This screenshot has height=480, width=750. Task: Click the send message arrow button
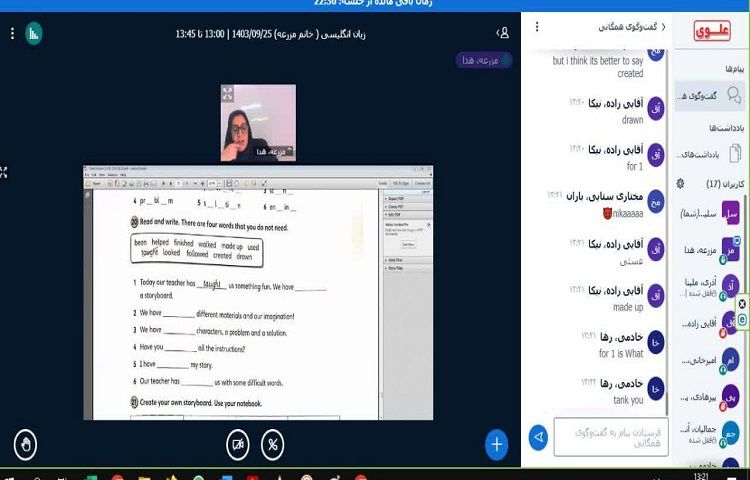point(538,437)
